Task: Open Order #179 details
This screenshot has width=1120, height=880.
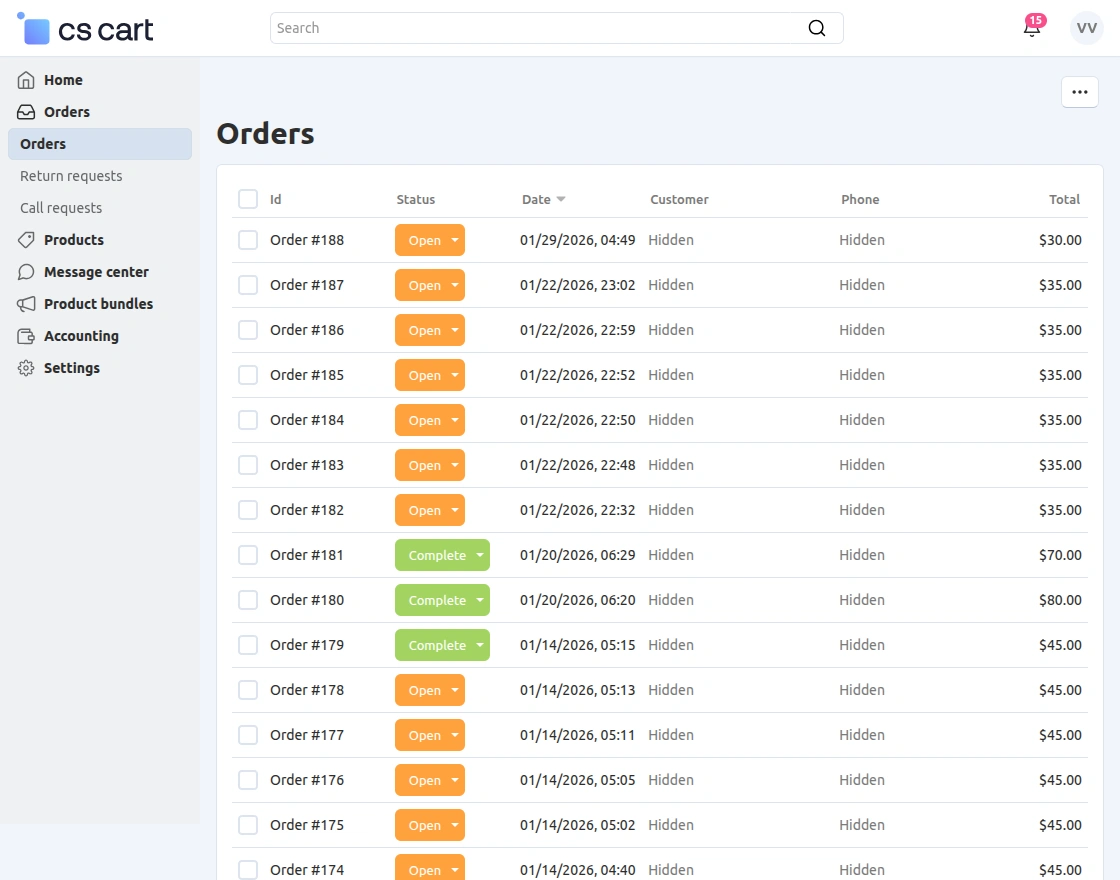Action: click(x=306, y=645)
